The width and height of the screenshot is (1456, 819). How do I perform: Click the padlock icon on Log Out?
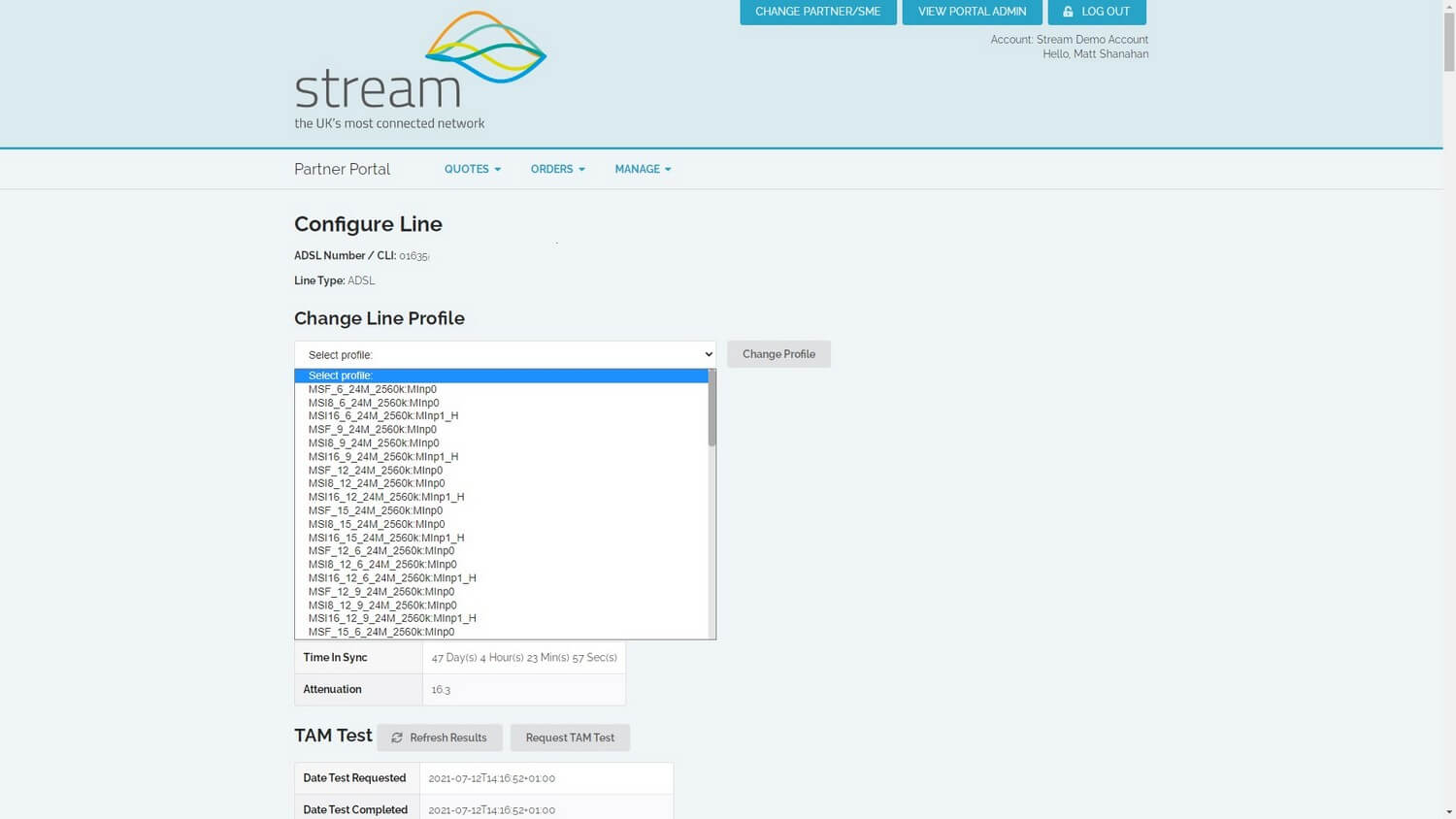click(x=1068, y=12)
